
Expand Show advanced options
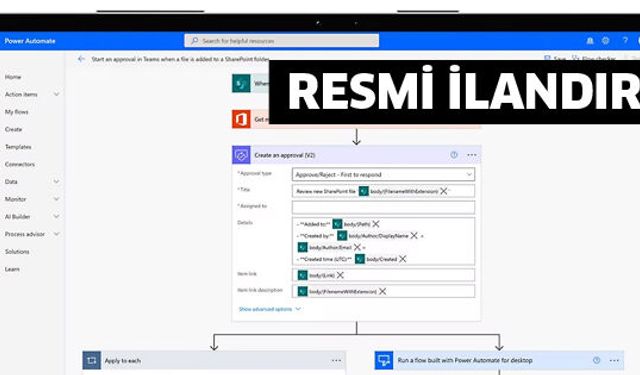270,309
